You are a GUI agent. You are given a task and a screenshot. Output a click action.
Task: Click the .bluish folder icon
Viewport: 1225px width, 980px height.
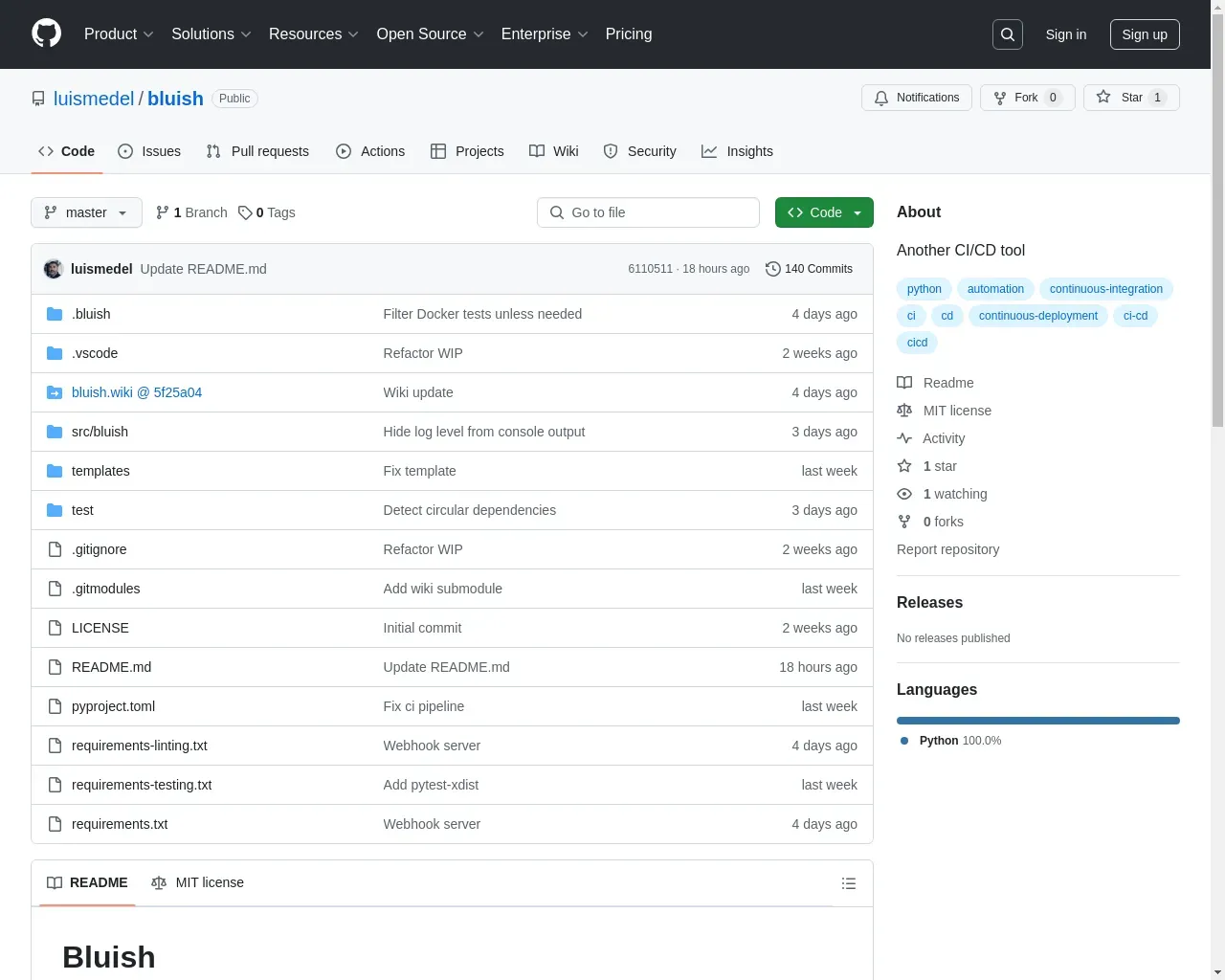click(x=55, y=314)
